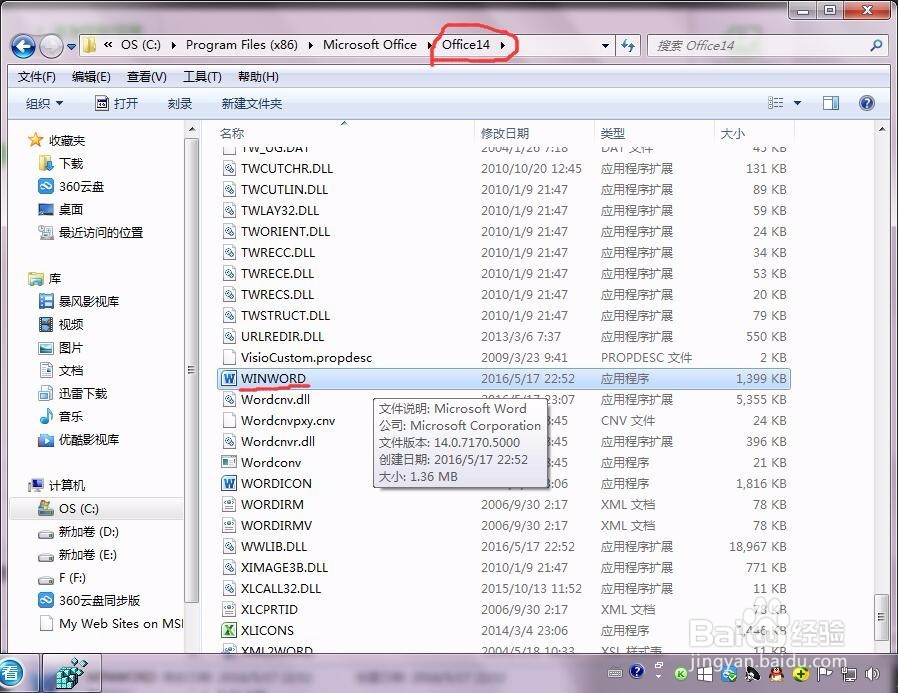The height and width of the screenshot is (693, 898).
Task: Select the Microsoft Office breadcrumb
Action: (x=370, y=45)
